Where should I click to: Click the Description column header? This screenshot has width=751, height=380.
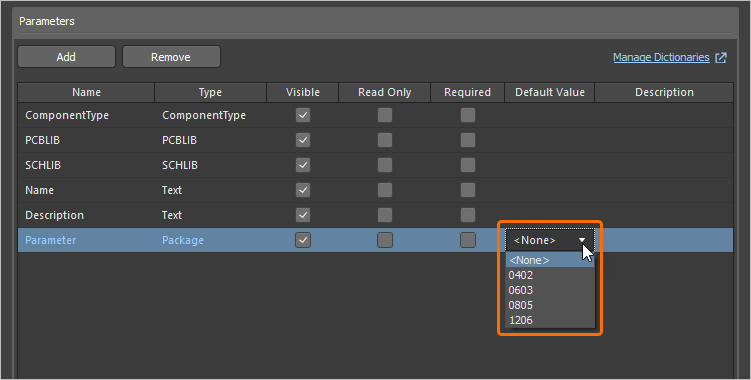(664, 92)
